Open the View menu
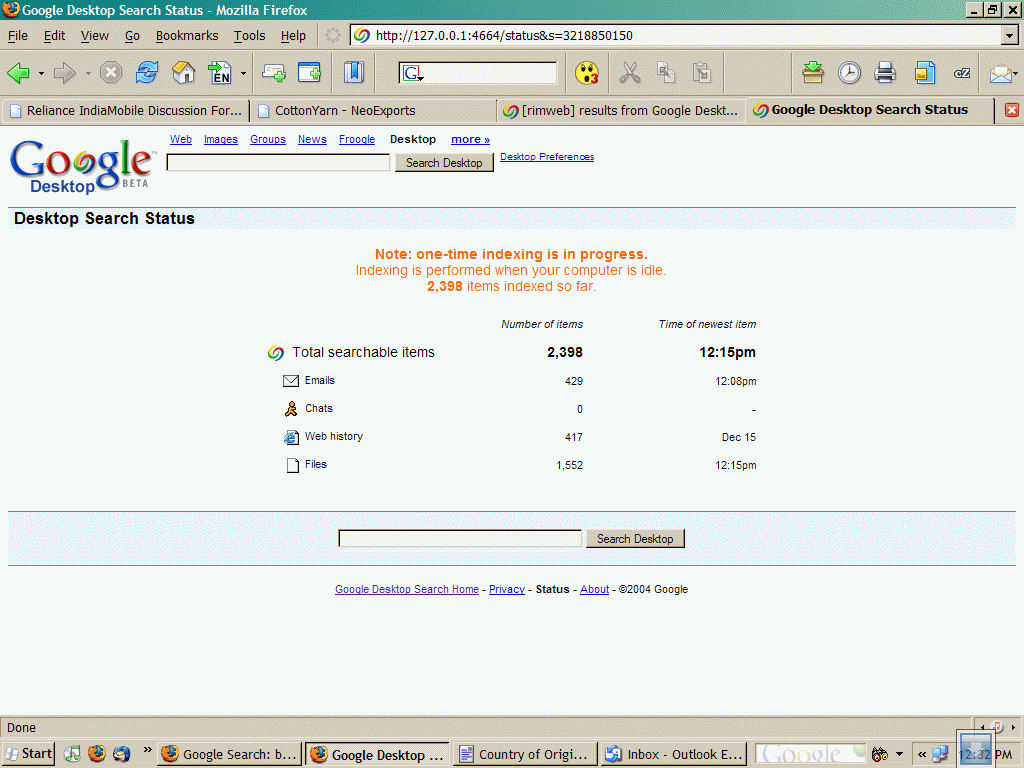This screenshot has width=1024, height=768. pyautogui.click(x=95, y=36)
